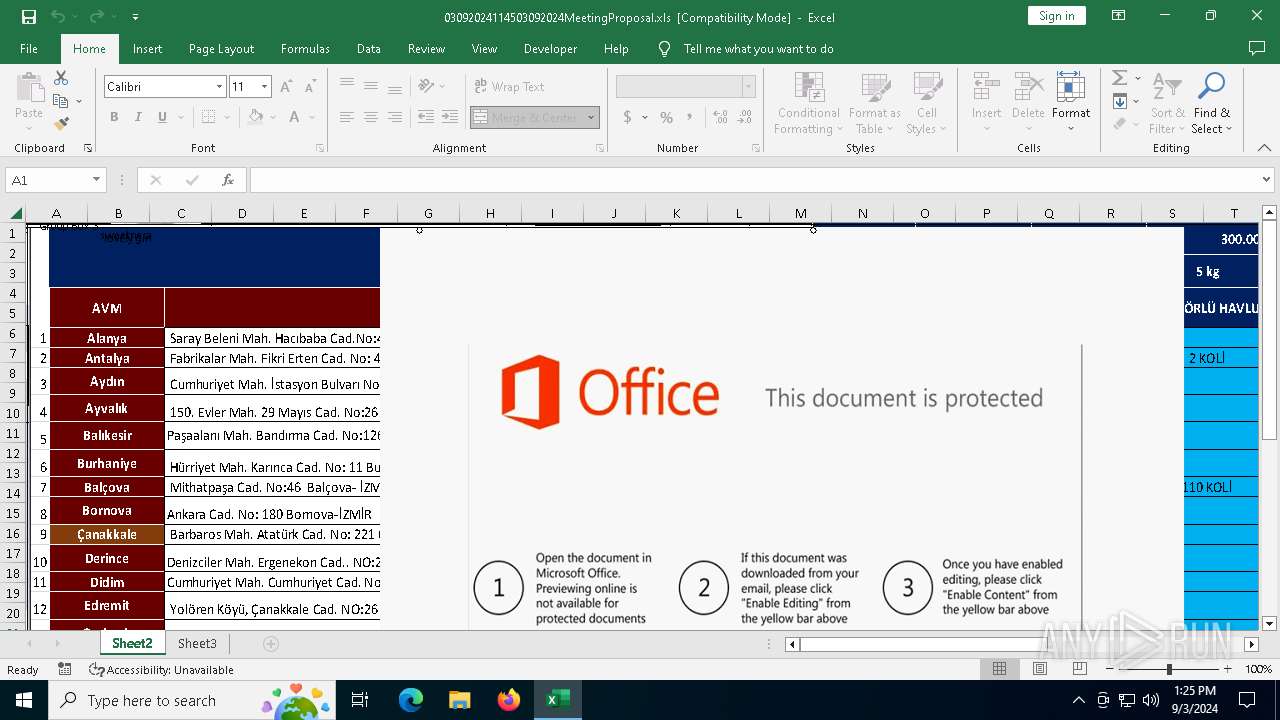Apply Accounting Number Format dollar sign

[x=627, y=117]
